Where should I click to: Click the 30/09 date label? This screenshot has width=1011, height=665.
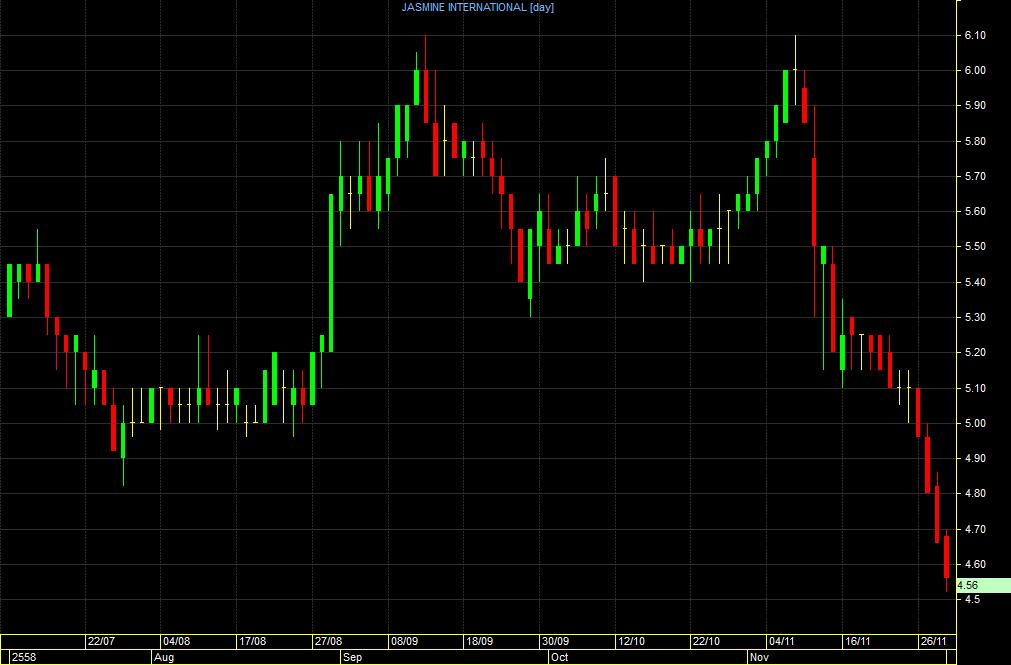pos(555,642)
